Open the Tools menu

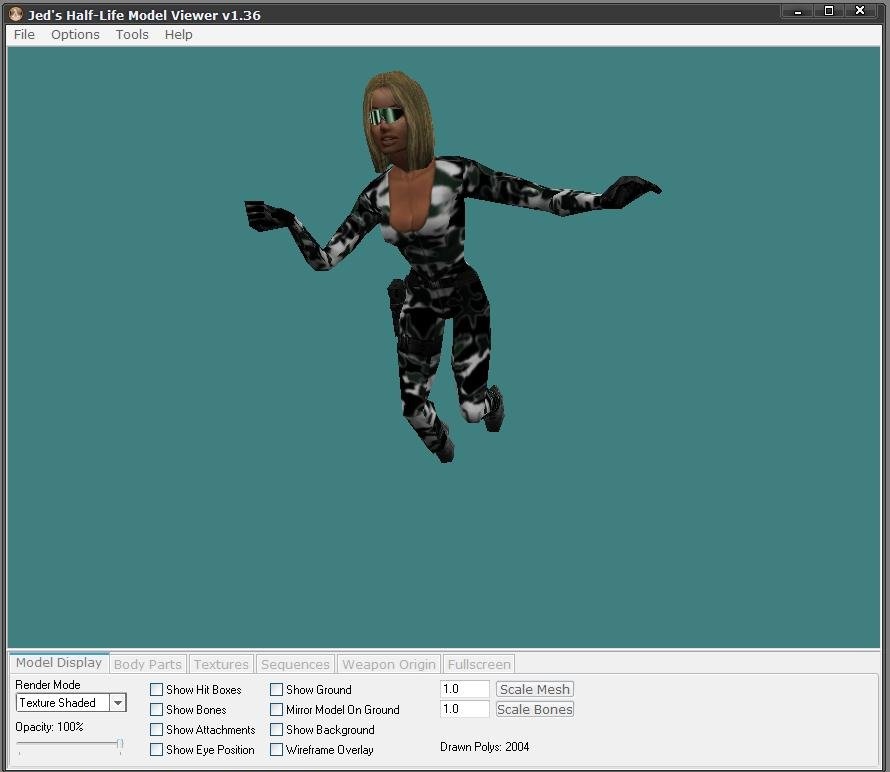pyautogui.click(x=132, y=35)
